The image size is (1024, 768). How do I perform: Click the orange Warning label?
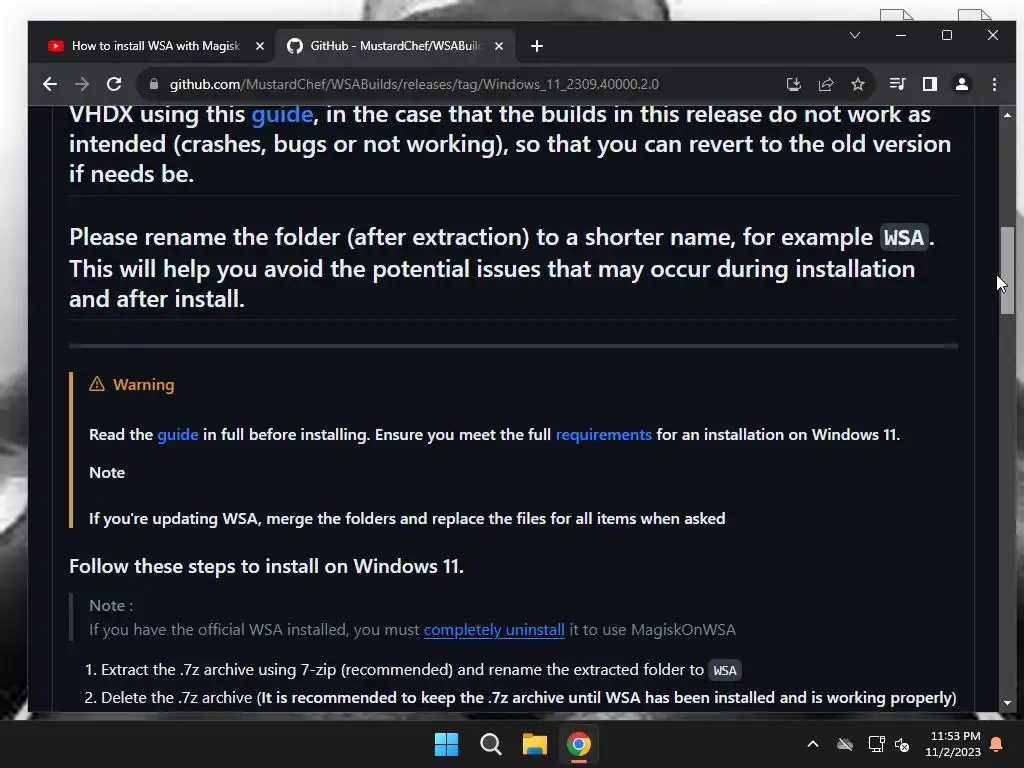pyautogui.click(x=144, y=385)
